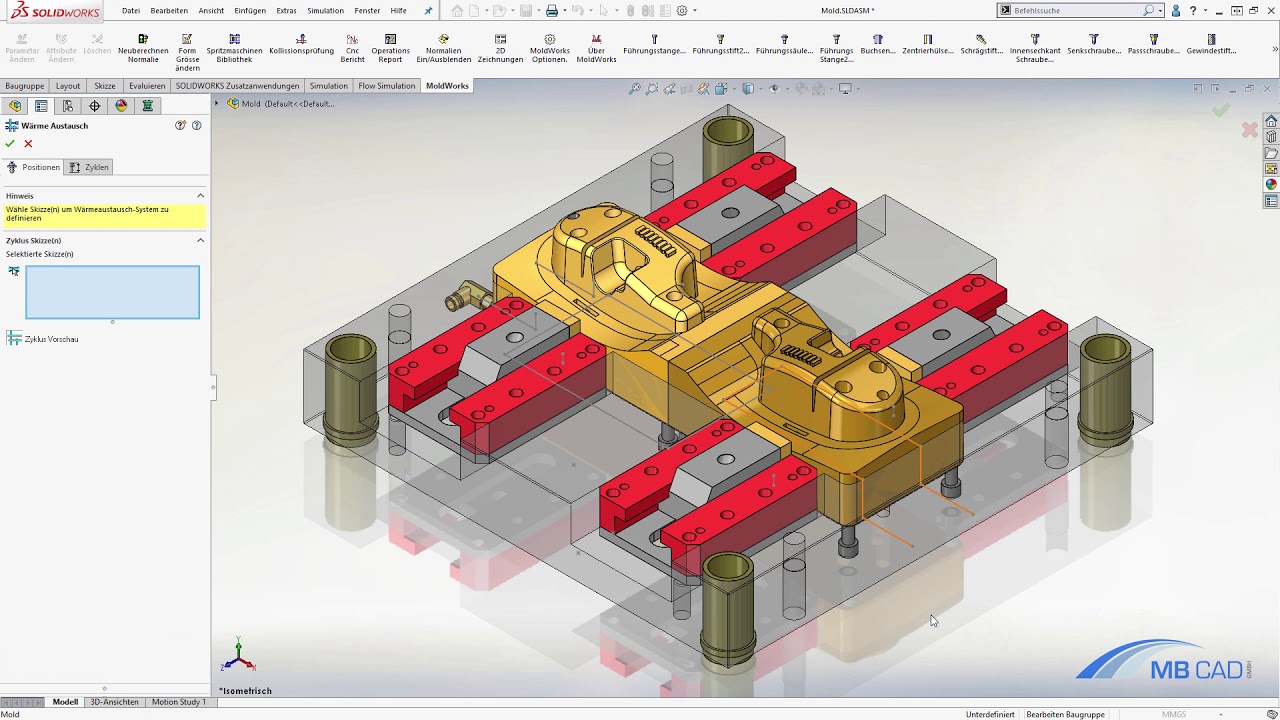Insert a Führungssäule component
This screenshot has width=1280, height=720.
(784, 45)
